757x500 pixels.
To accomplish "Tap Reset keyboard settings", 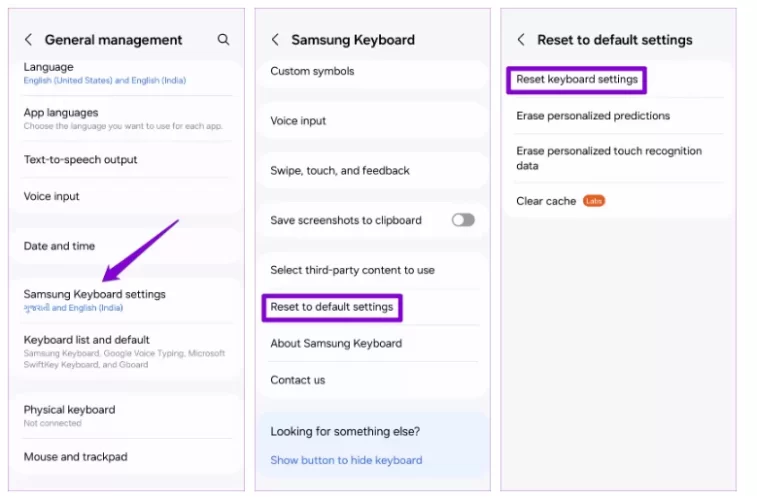I will point(577,80).
